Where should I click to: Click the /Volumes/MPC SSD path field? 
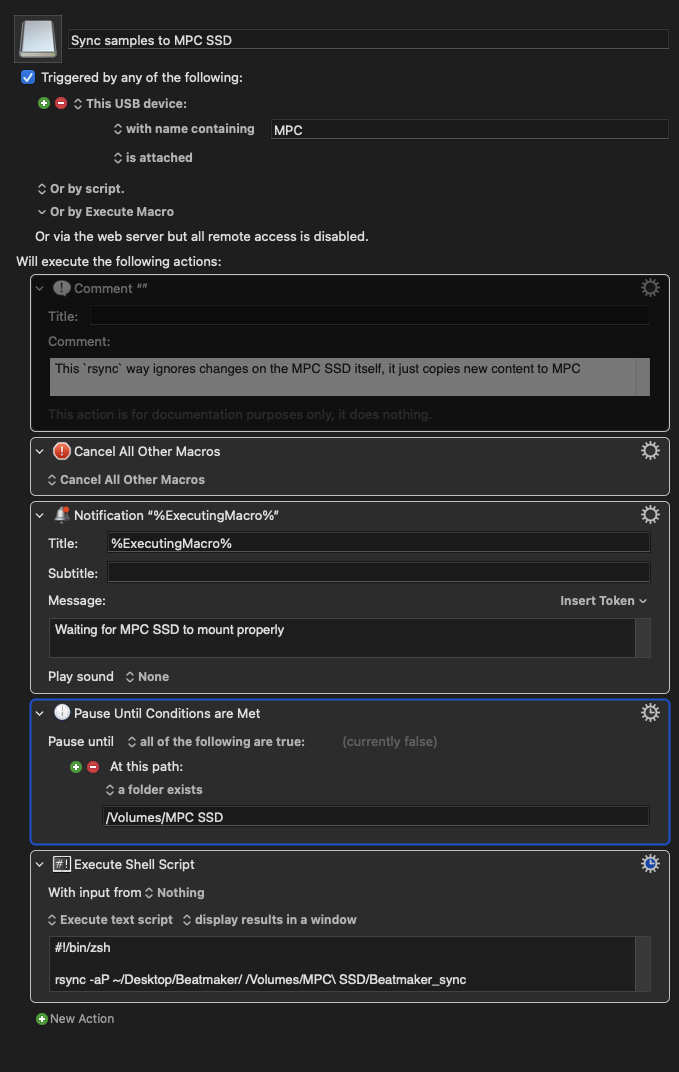pos(375,816)
